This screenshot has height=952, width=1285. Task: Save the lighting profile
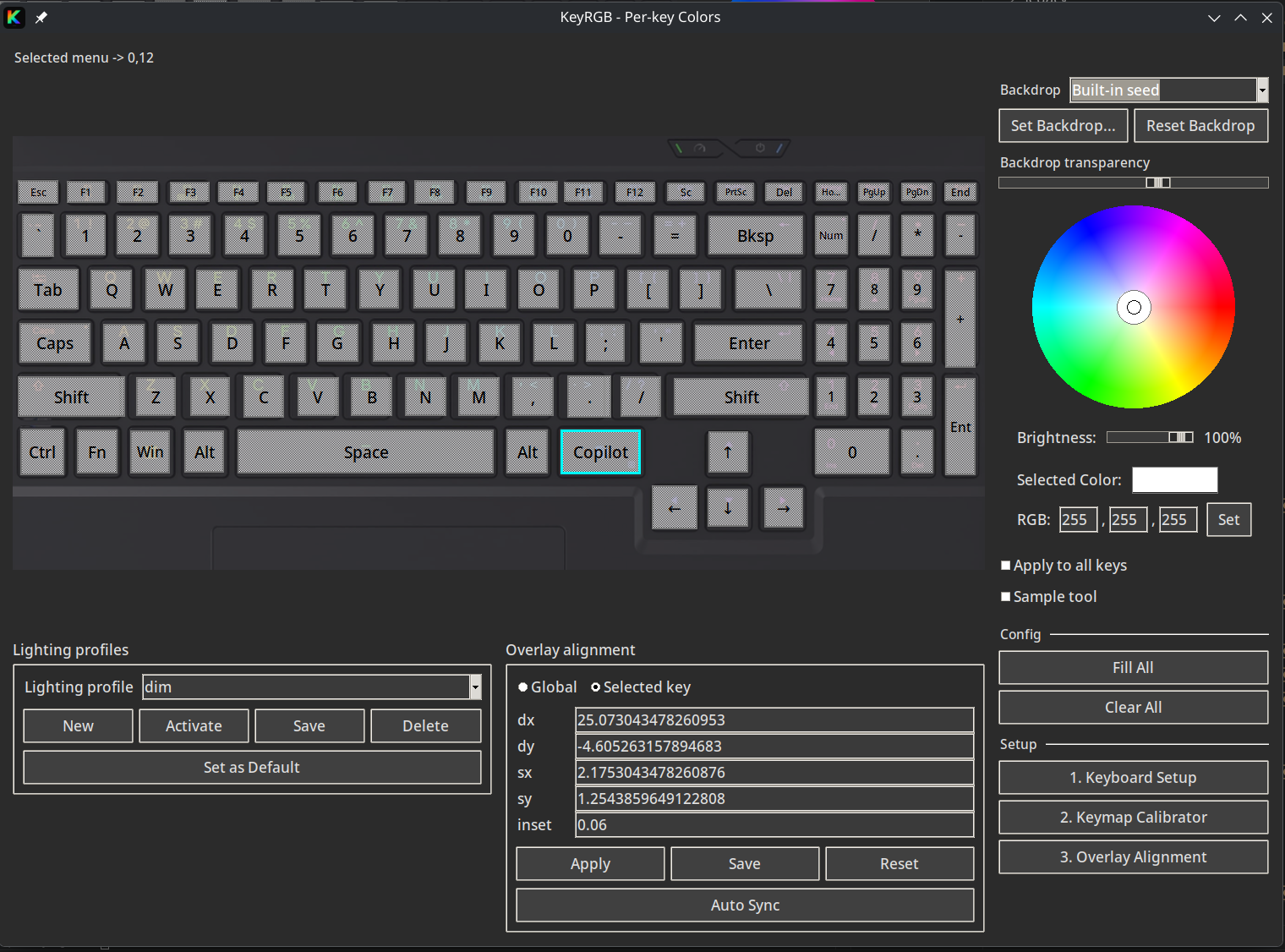pyautogui.click(x=309, y=726)
